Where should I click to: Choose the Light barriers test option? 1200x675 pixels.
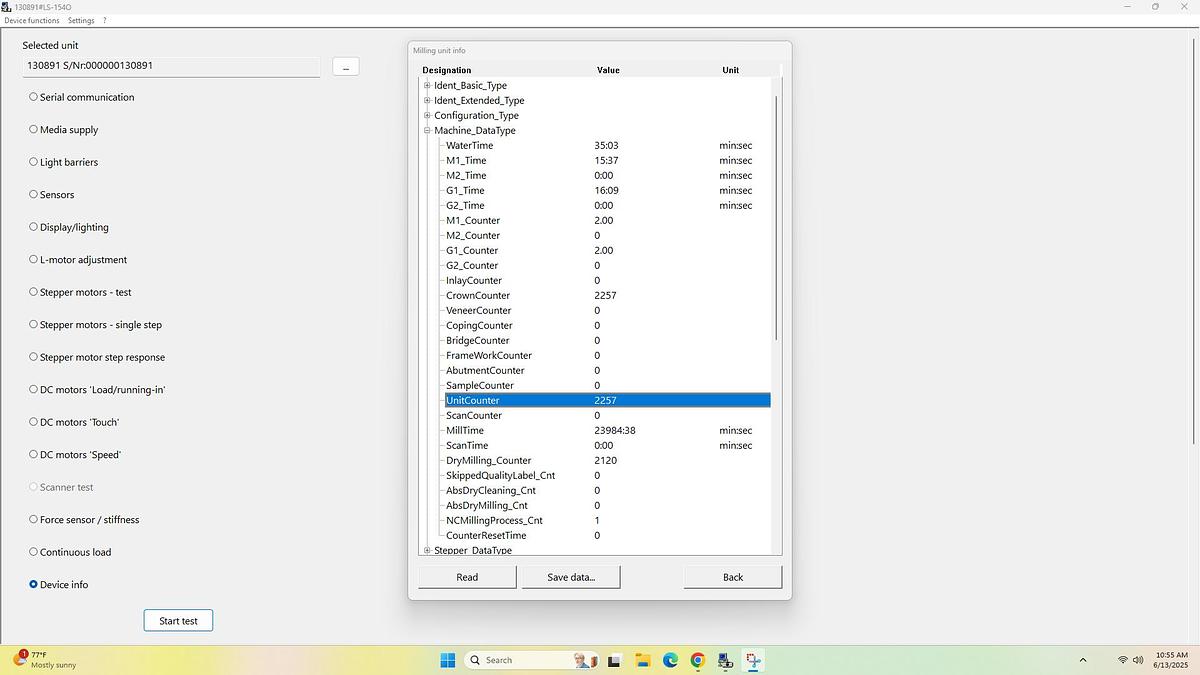click(x=34, y=162)
